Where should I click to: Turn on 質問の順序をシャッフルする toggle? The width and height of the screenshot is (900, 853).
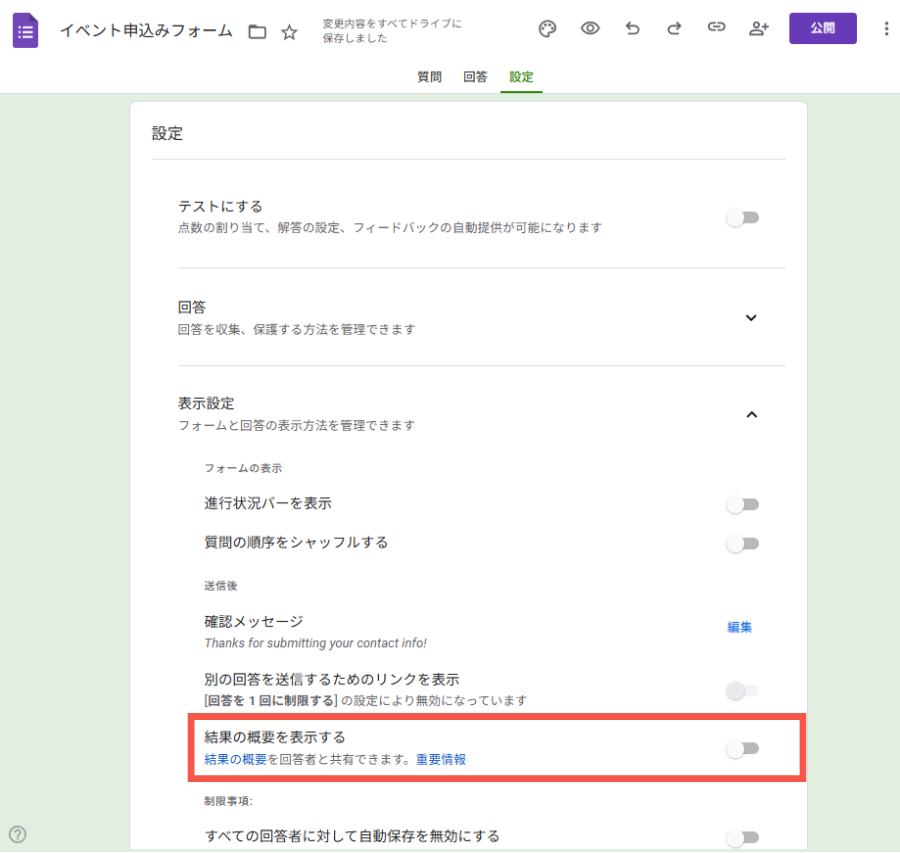click(742, 544)
